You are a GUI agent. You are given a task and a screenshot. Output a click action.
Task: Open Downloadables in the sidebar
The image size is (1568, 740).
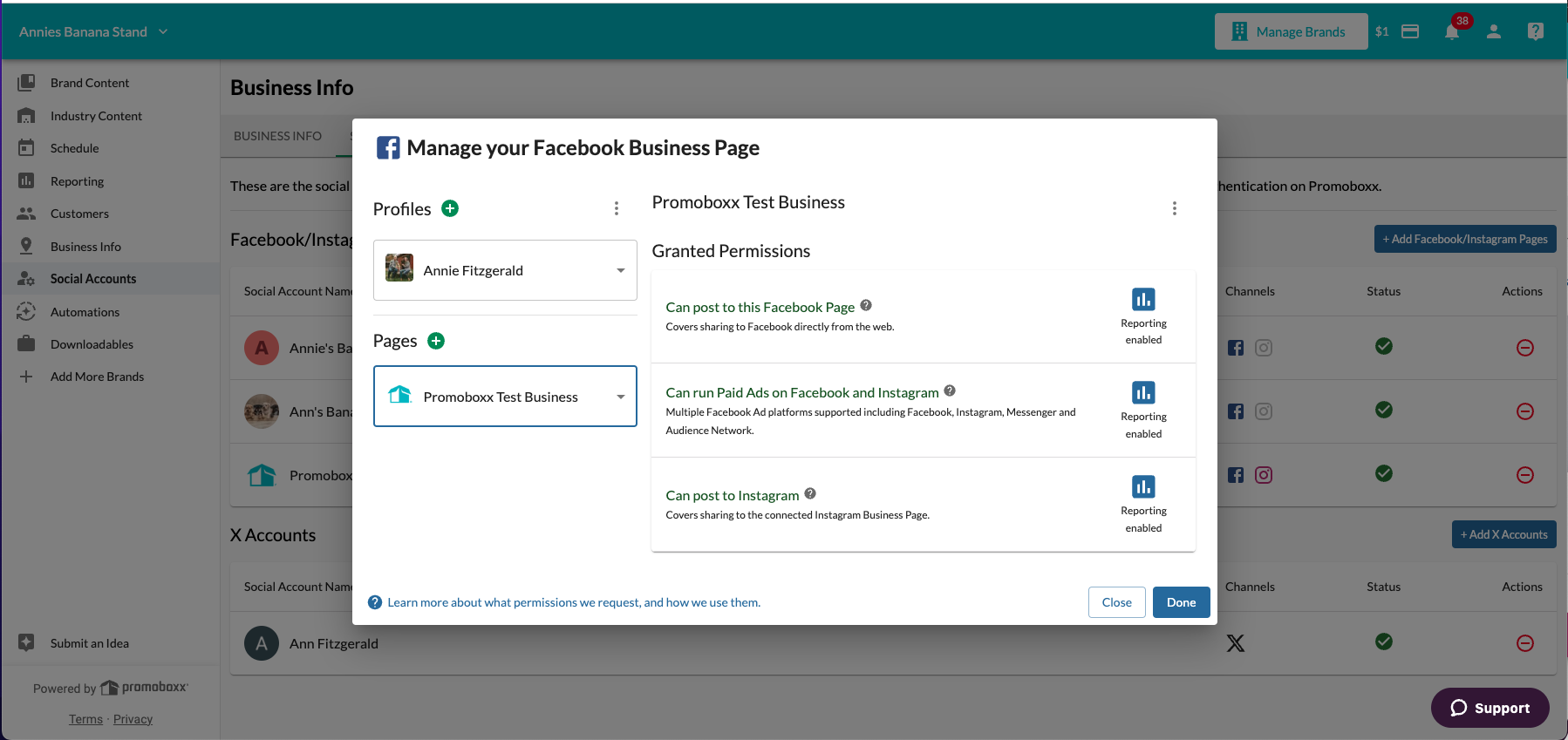[x=92, y=344]
